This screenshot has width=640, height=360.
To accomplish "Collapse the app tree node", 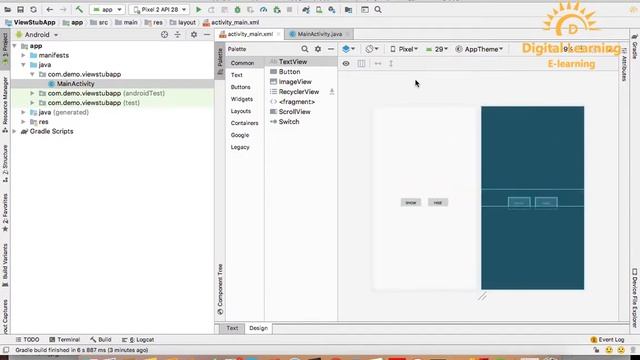I will click(x=15, y=46).
